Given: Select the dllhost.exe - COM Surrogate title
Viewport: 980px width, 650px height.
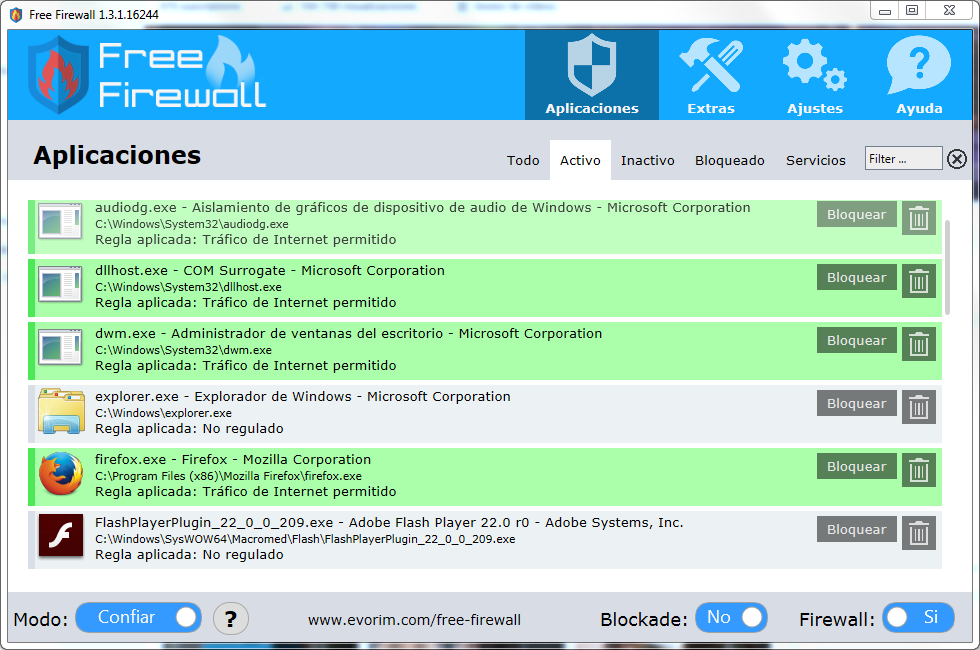Looking at the screenshot, I should (270, 271).
